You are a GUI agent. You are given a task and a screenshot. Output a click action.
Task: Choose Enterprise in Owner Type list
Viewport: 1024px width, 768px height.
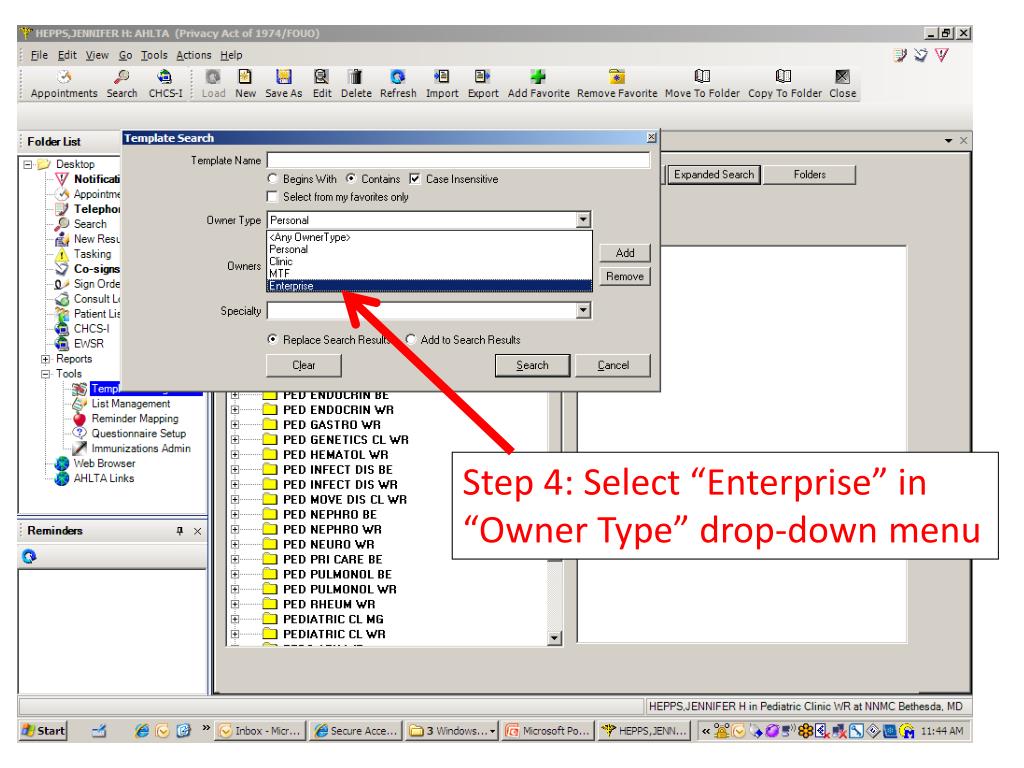[x=430, y=286]
